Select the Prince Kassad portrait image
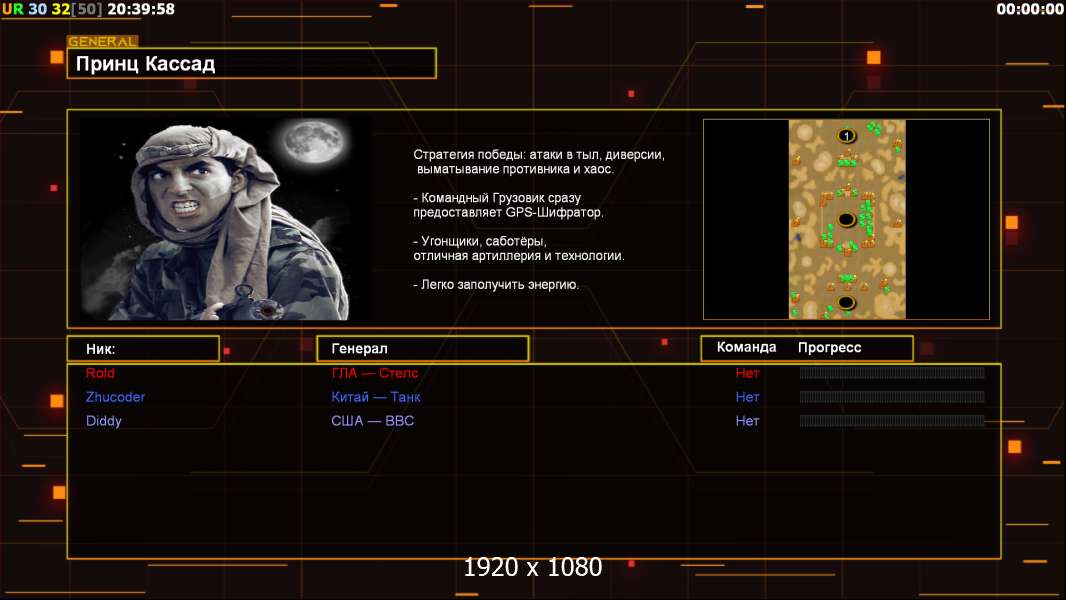This screenshot has height=600, width=1066. click(226, 218)
